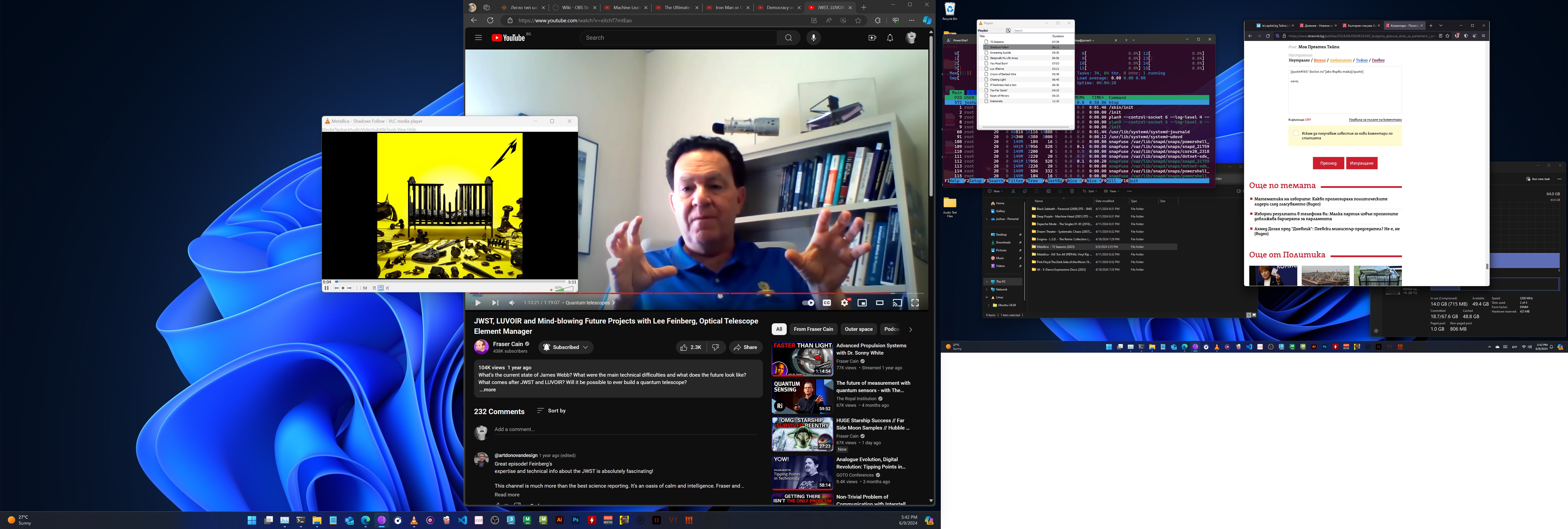
Task: Toggle closed captions on YouTube player
Action: (827, 302)
